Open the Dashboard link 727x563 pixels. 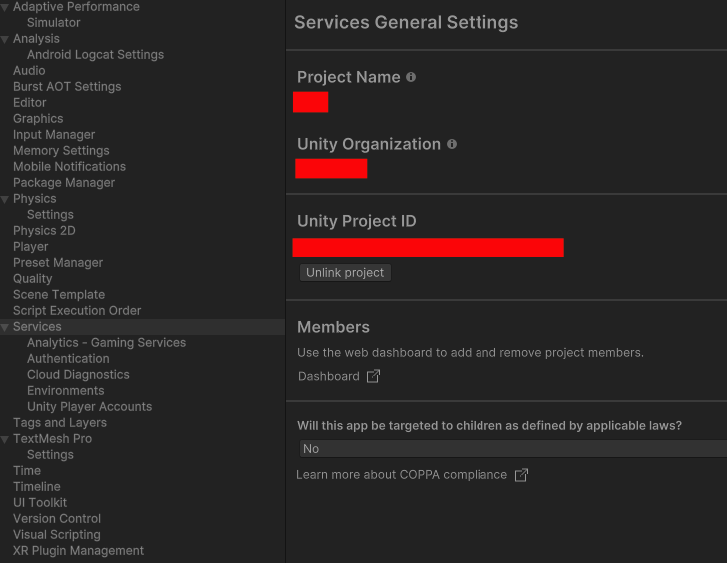tap(329, 376)
